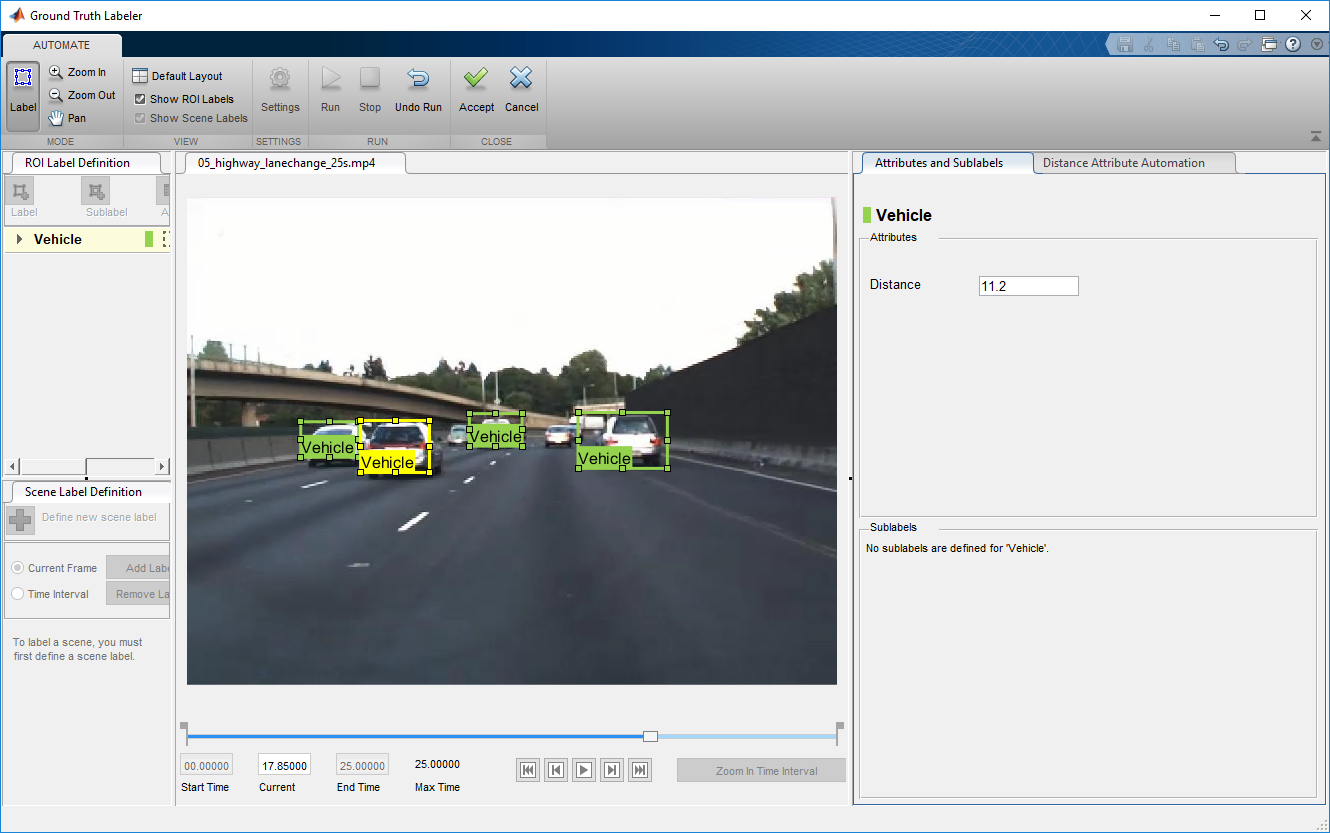Expand the Vehicle label tree item
The width and height of the screenshot is (1330, 833).
tap(19, 239)
